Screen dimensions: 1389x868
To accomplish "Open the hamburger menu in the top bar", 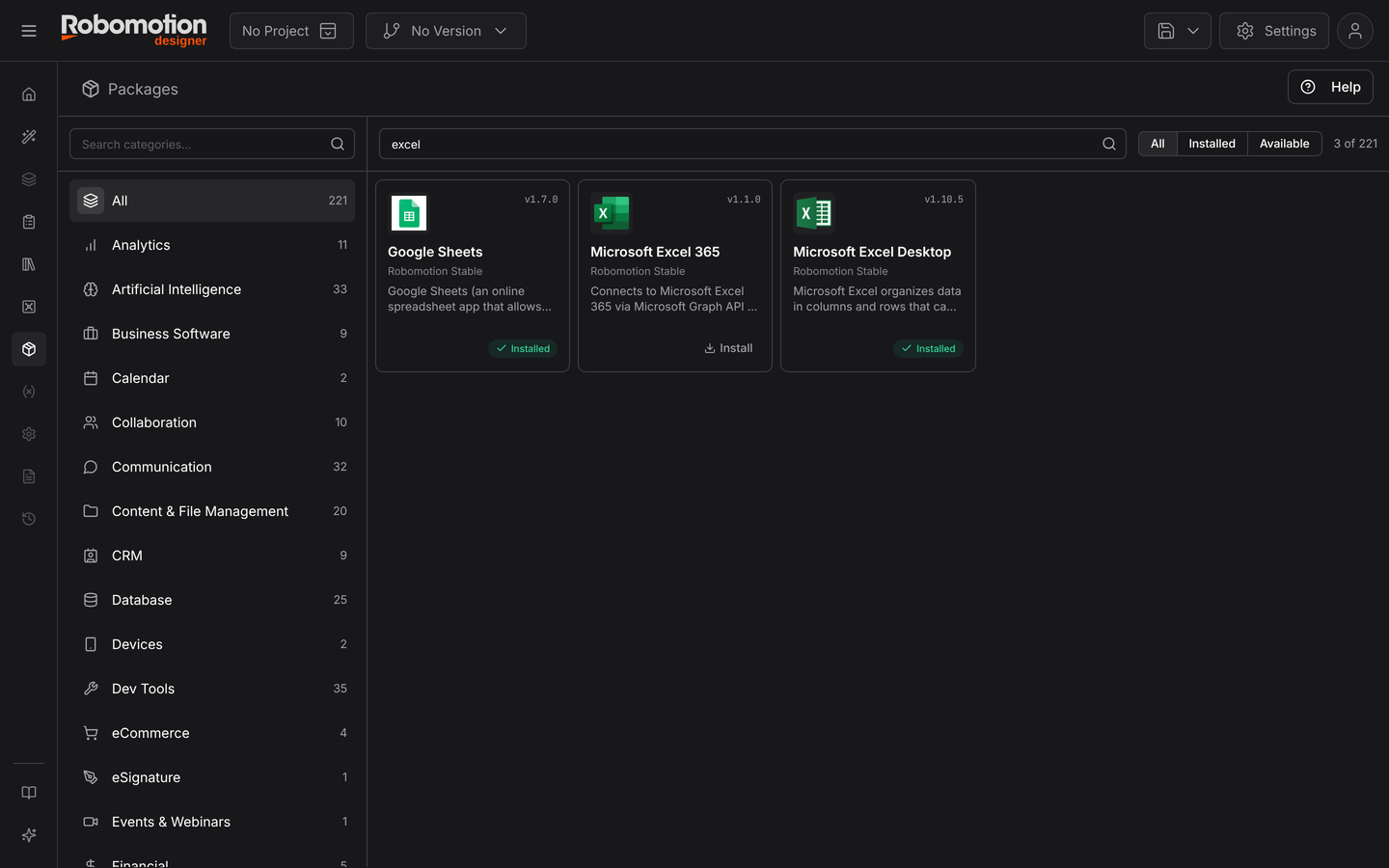I will [29, 31].
